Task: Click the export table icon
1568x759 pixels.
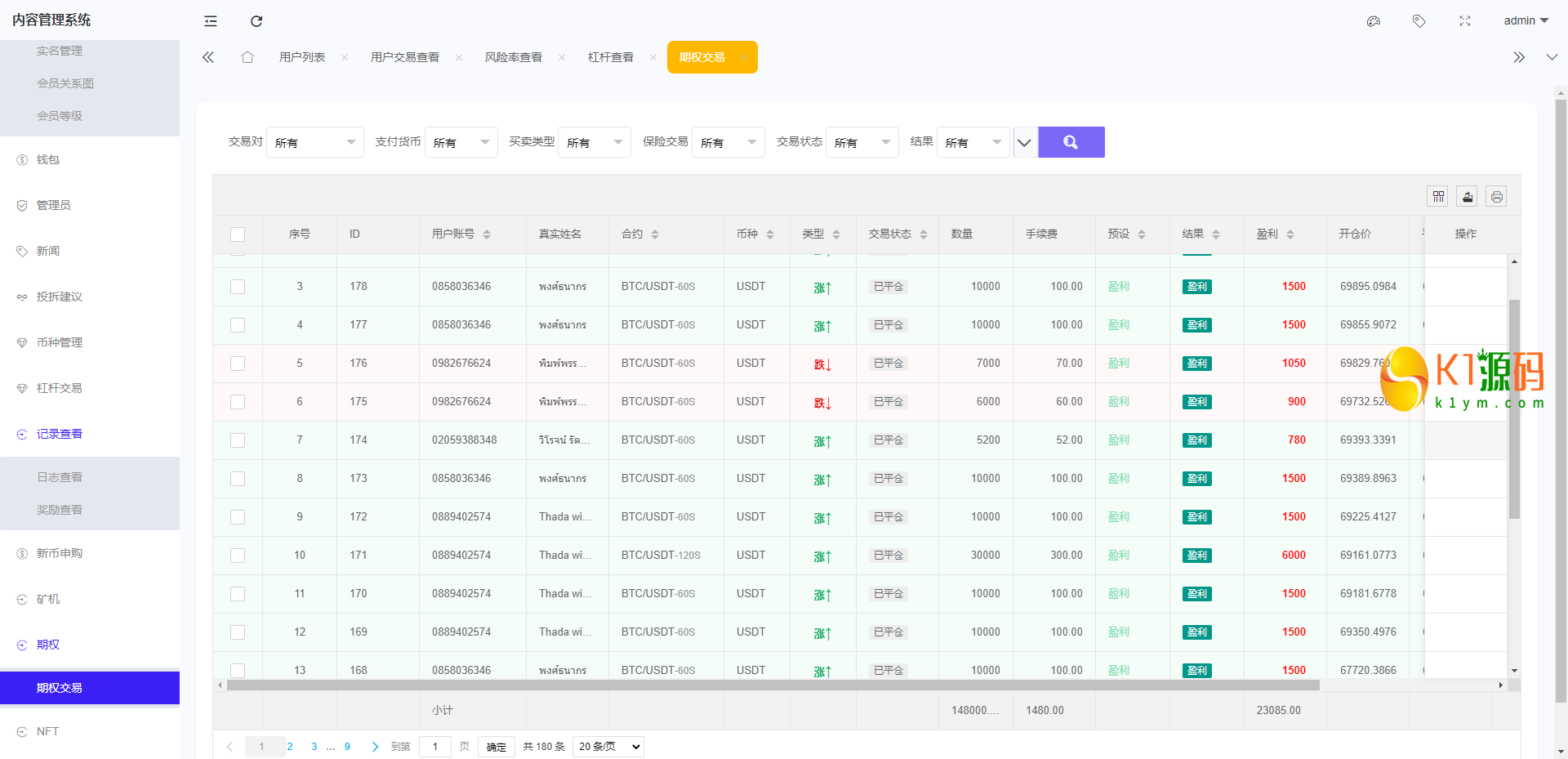Action: 1468,196
